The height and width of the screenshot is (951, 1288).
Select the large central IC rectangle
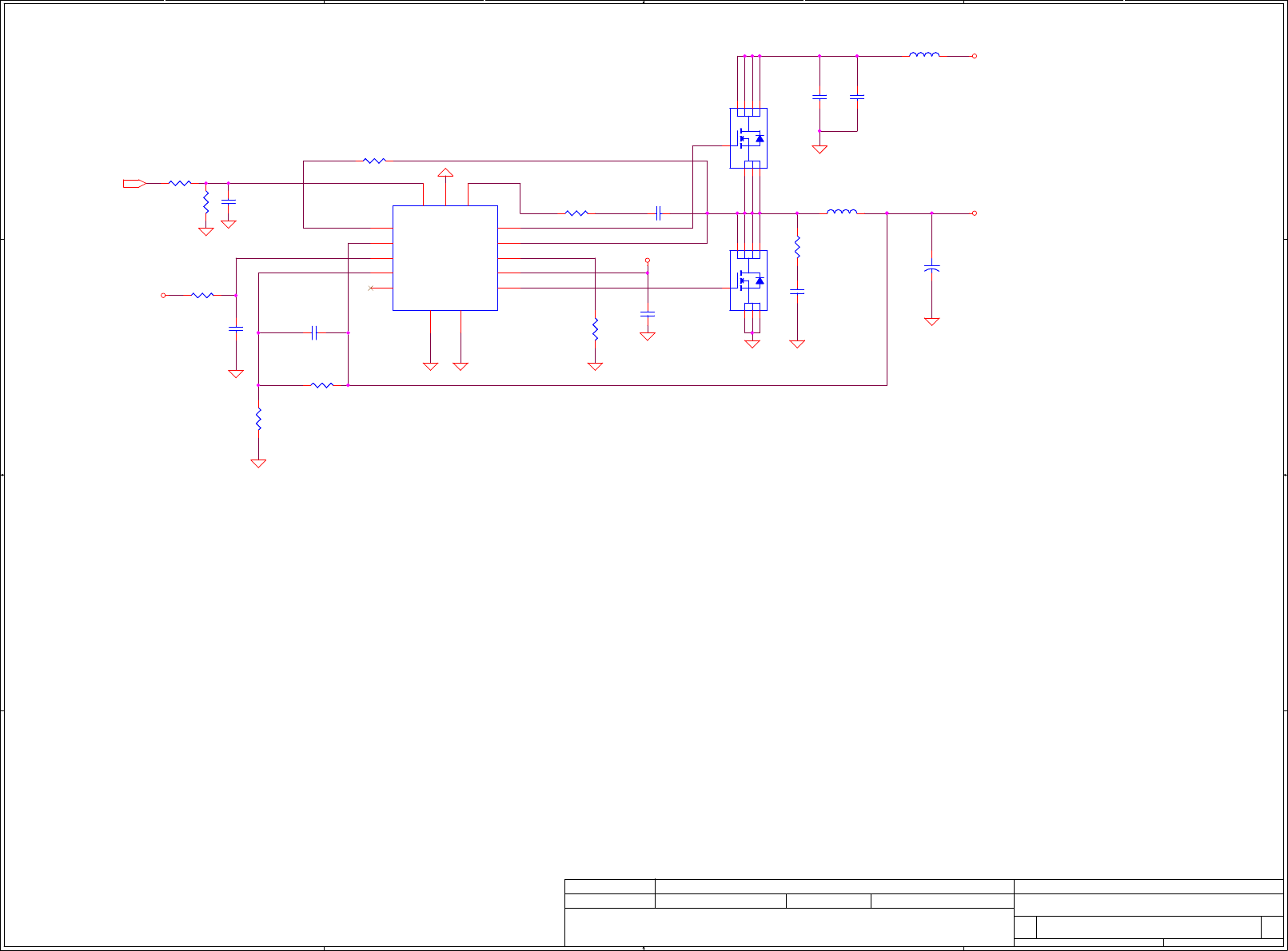445,258
